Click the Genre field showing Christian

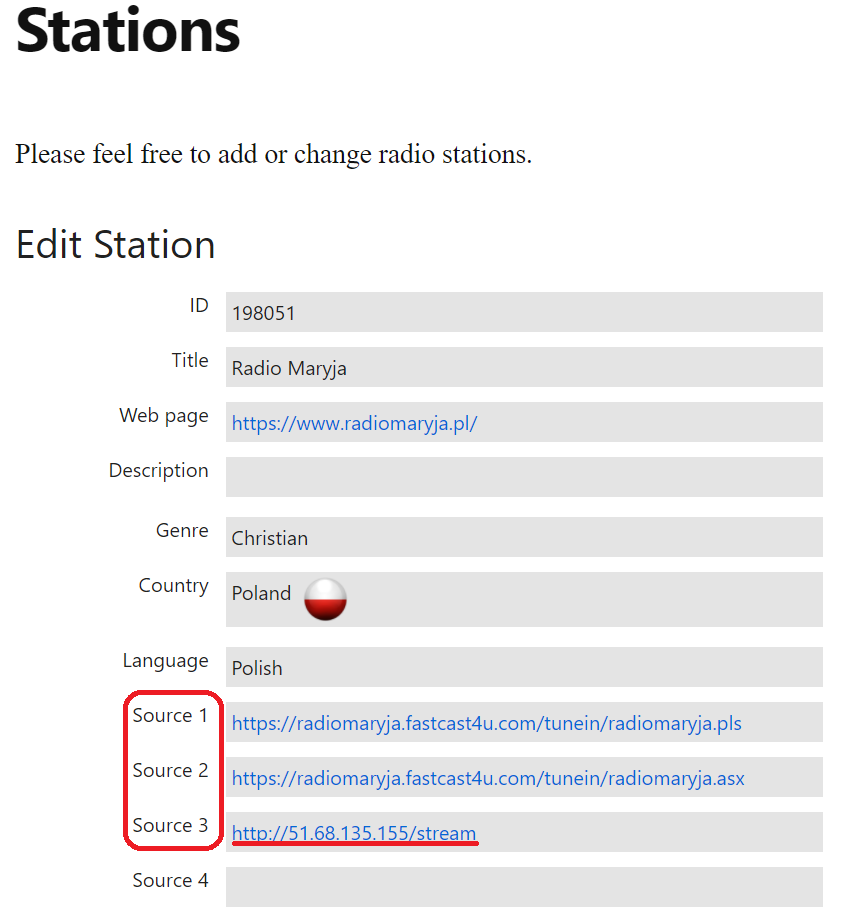coord(524,537)
